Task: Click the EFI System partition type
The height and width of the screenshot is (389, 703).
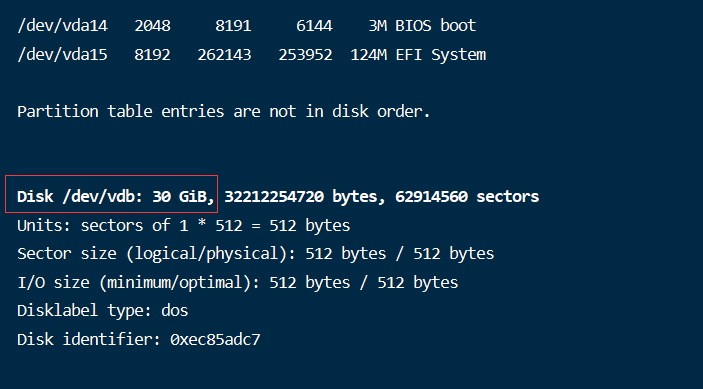Action: [440, 55]
